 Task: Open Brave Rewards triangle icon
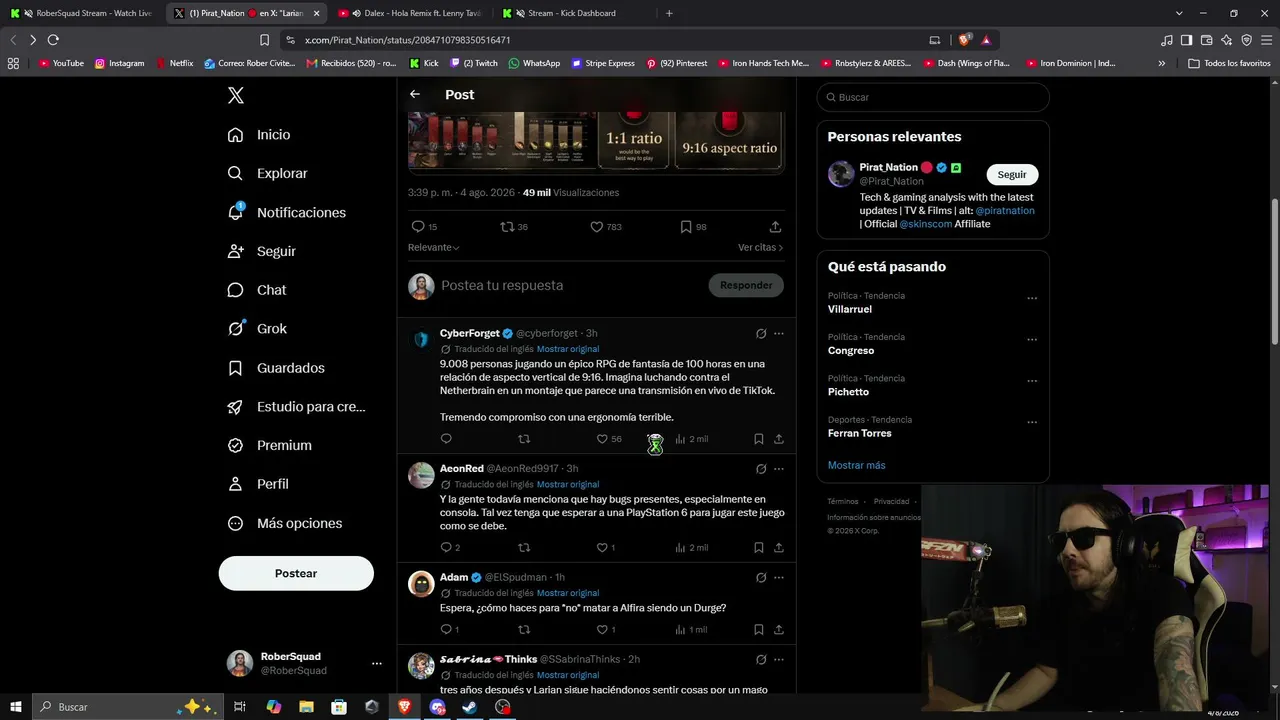tap(986, 40)
